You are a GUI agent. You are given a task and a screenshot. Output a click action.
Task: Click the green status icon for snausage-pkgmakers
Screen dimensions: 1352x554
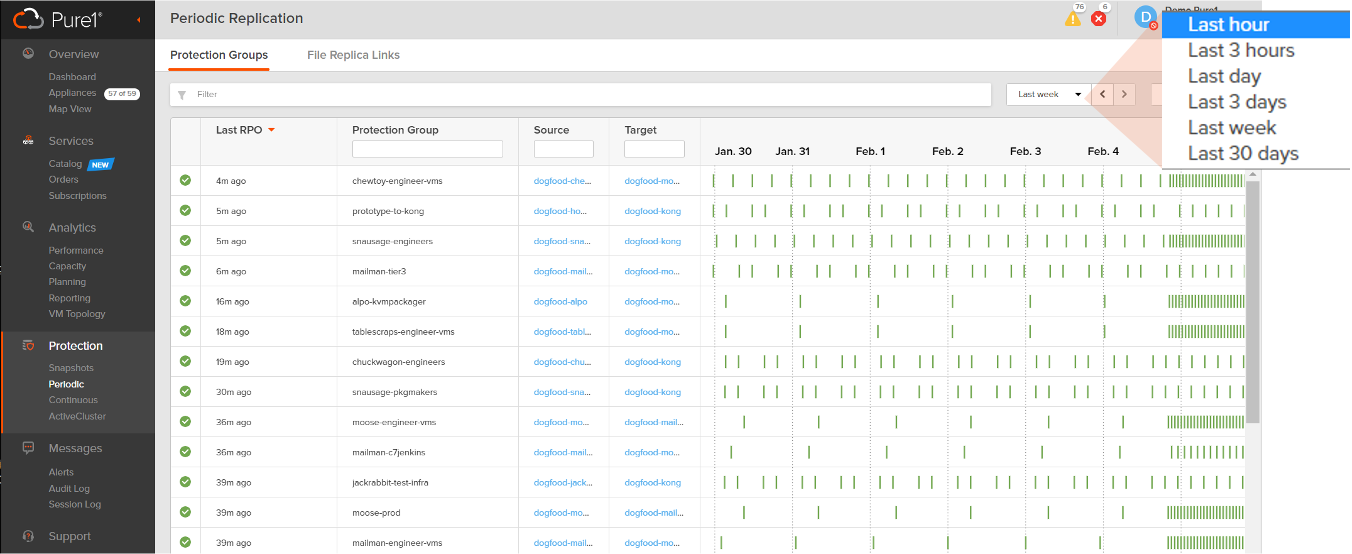tap(185, 392)
